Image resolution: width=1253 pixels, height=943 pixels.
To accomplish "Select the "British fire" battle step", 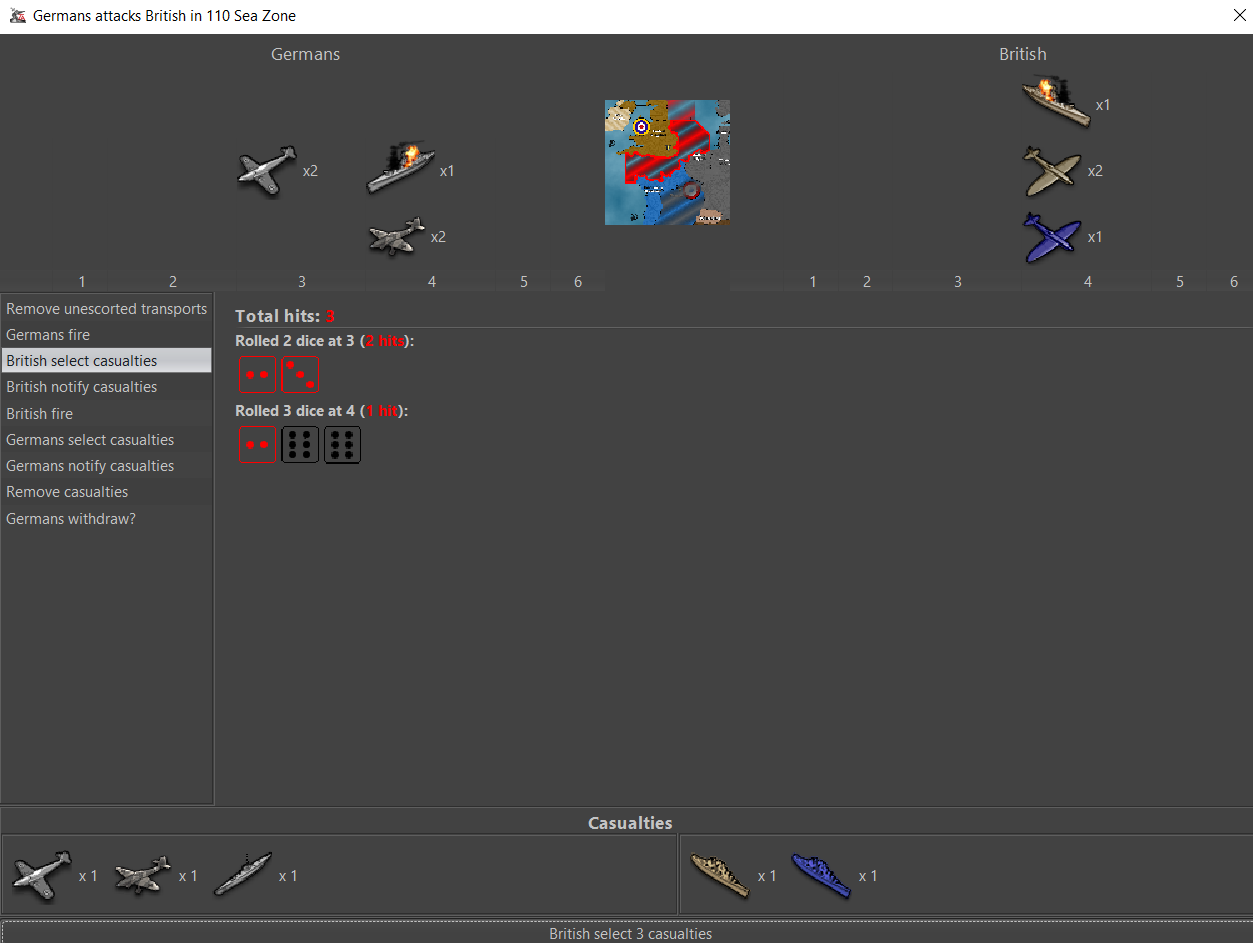I will pyautogui.click(x=40, y=414).
